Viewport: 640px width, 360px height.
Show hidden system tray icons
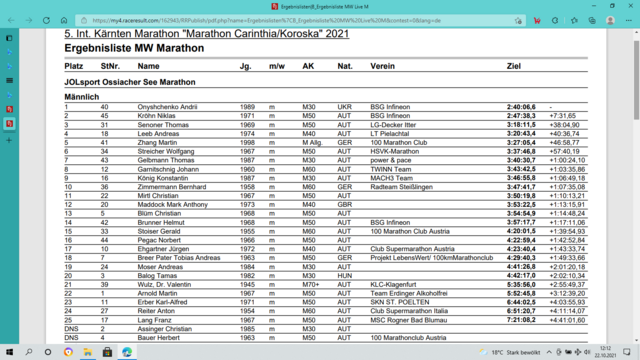pyautogui.click(x=549, y=352)
